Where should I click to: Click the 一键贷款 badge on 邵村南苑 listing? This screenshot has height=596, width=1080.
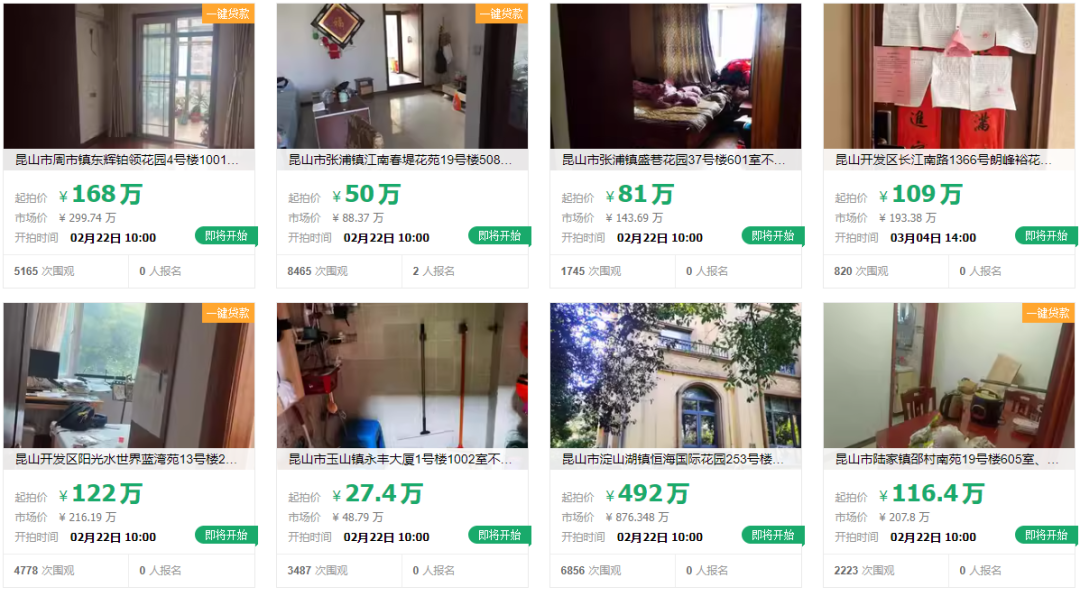click(1048, 313)
